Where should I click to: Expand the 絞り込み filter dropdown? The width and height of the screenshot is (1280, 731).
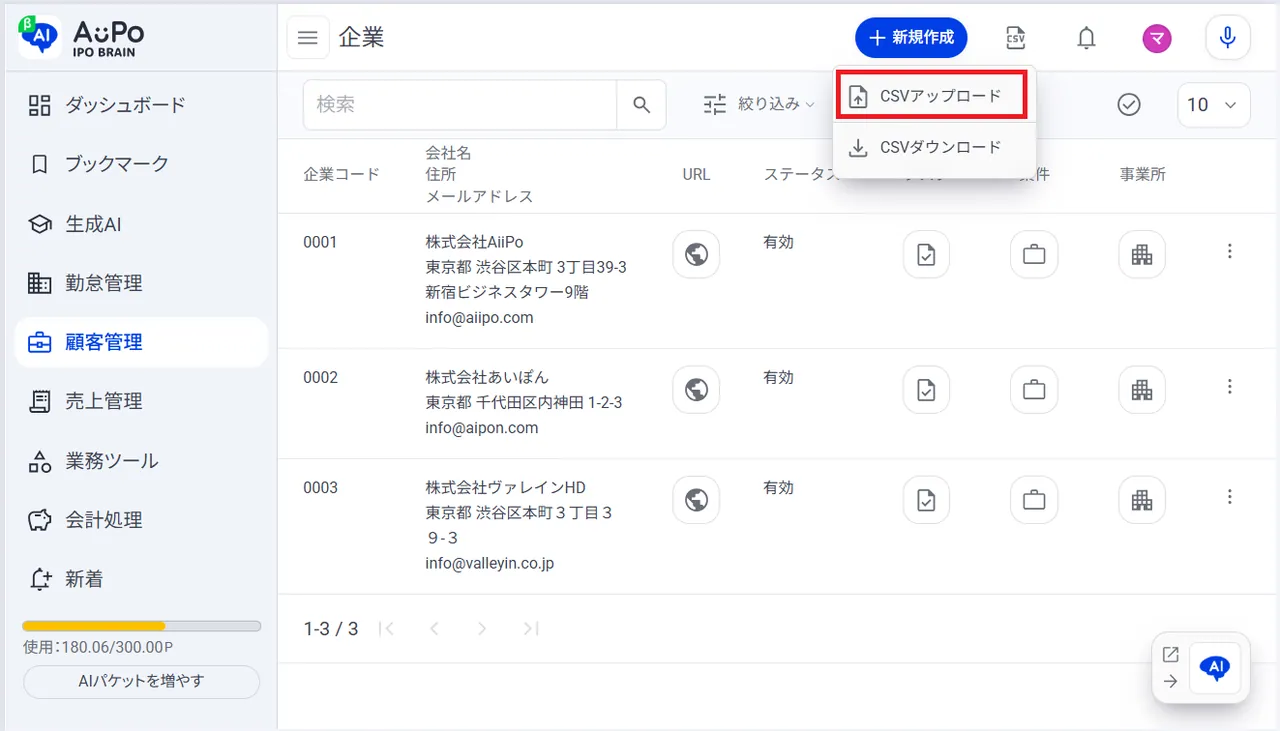point(758,104)
